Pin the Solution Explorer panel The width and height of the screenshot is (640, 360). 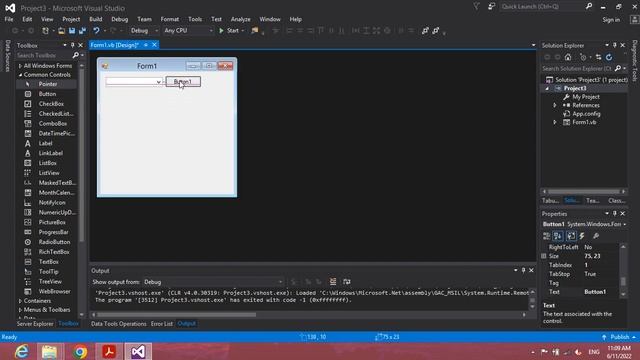(x=615, y=45)
